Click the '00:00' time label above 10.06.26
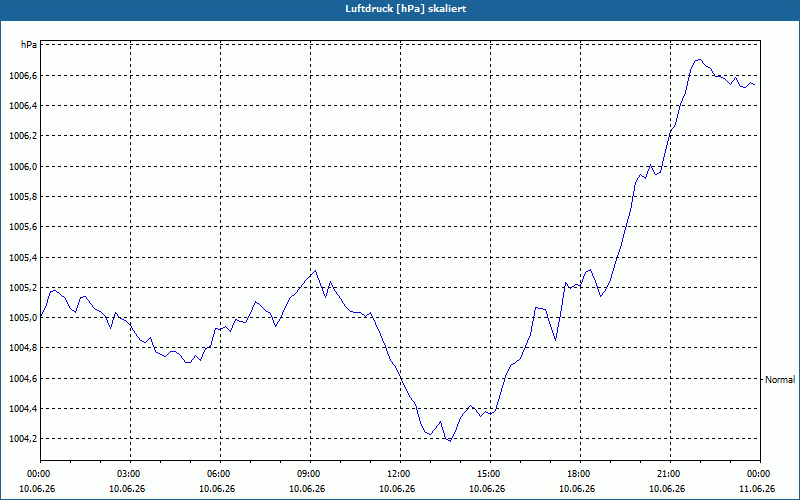Screen dimensions: 800x500 pos(37,474)
